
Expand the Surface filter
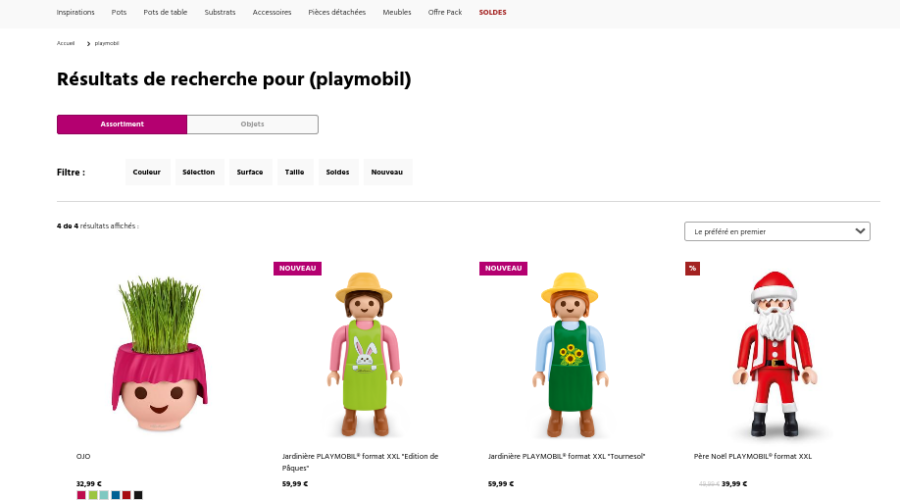click(250, 172)
